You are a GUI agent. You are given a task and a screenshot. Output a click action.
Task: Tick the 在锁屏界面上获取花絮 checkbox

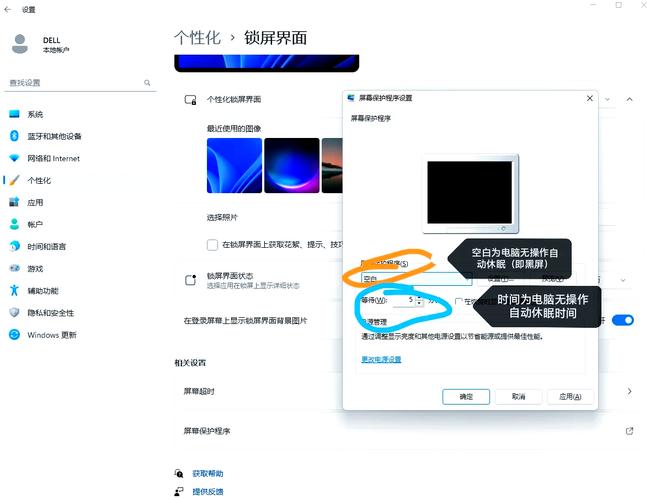(x=212, y=245)
